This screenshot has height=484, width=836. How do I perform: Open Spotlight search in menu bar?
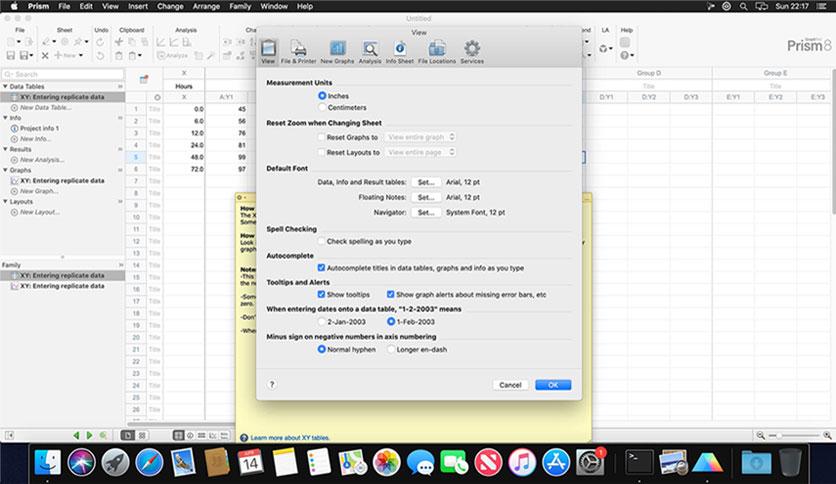click(743, 6)
